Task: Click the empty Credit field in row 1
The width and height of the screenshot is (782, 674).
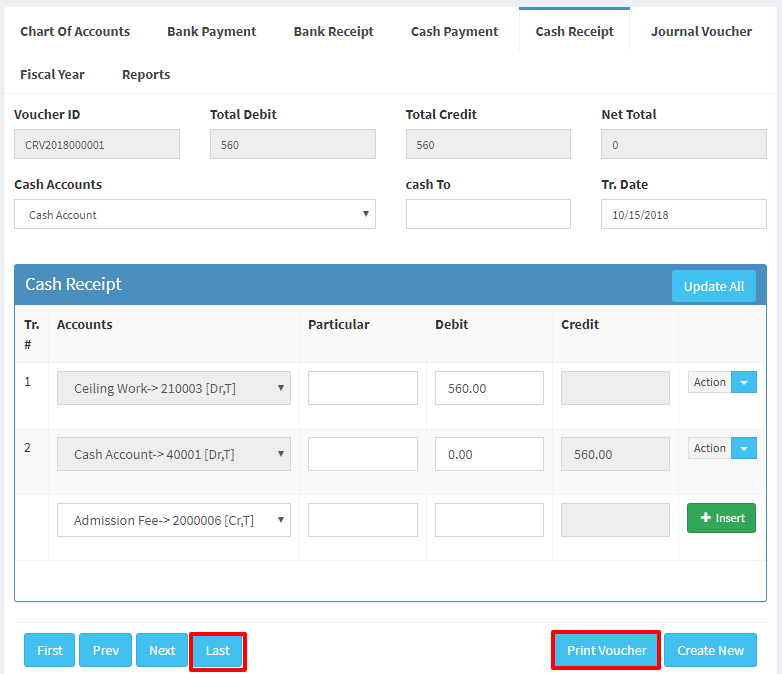Action: (615, 388)
